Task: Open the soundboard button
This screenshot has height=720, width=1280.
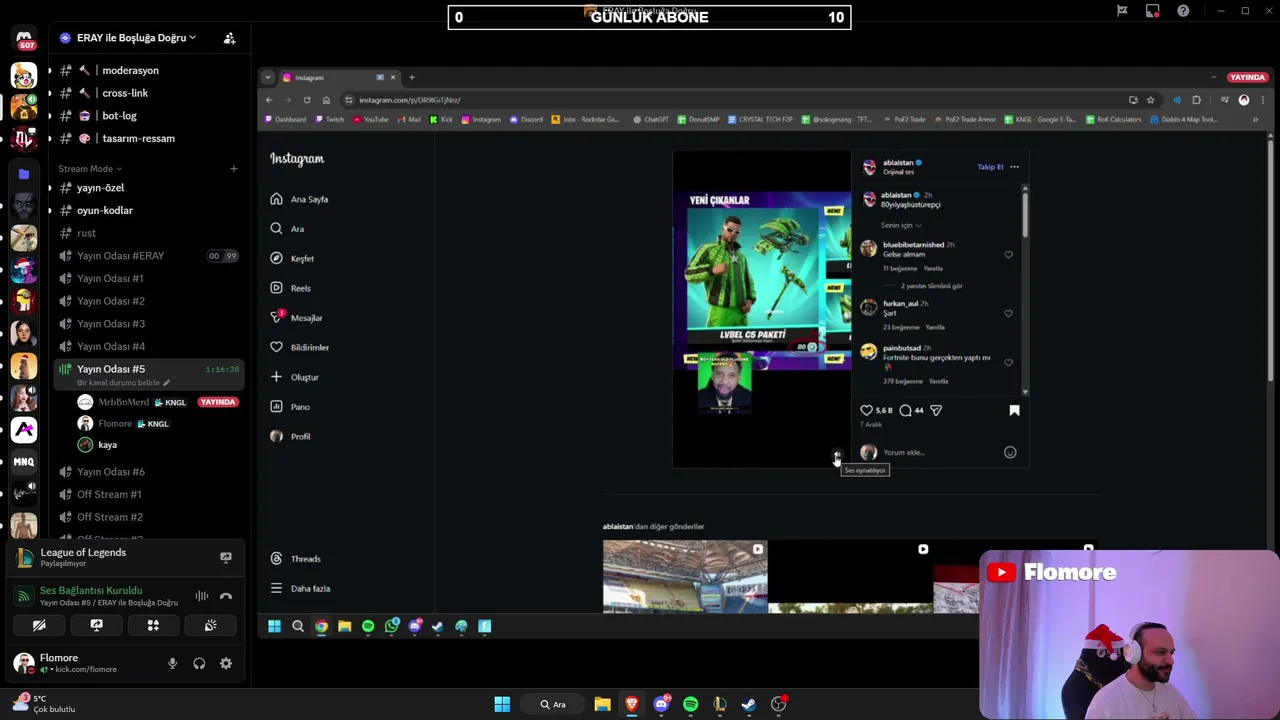Action: tap(211, 625)
